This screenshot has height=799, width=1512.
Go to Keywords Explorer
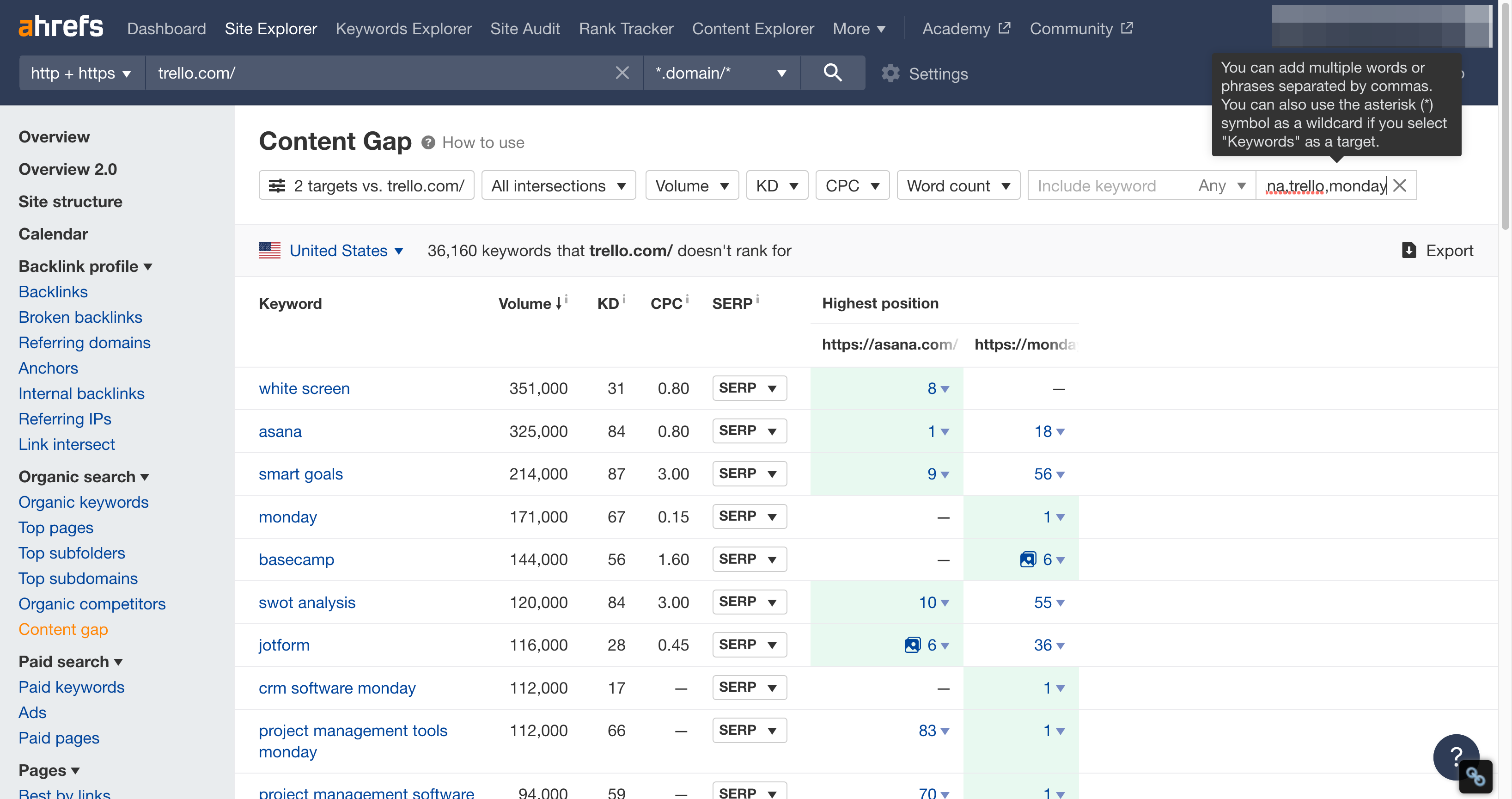403,28
